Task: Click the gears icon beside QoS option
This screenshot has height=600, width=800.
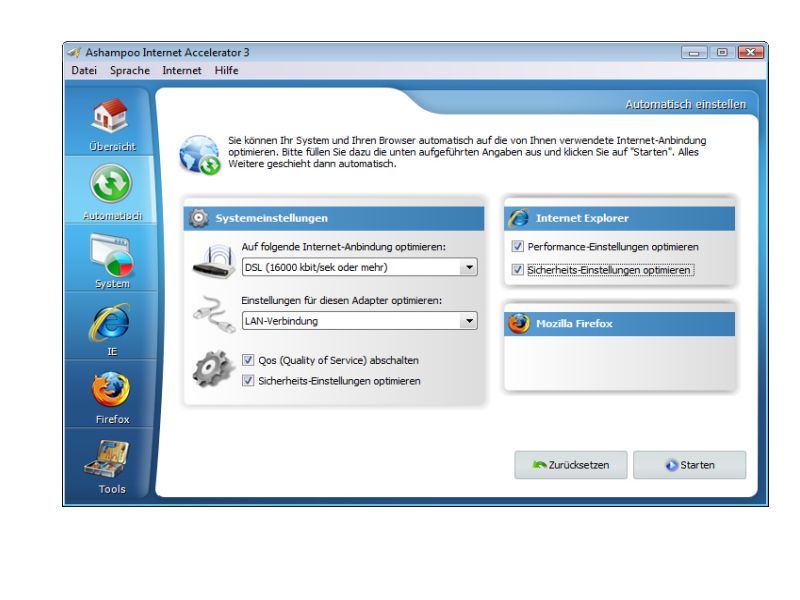Action: point(214,368)
